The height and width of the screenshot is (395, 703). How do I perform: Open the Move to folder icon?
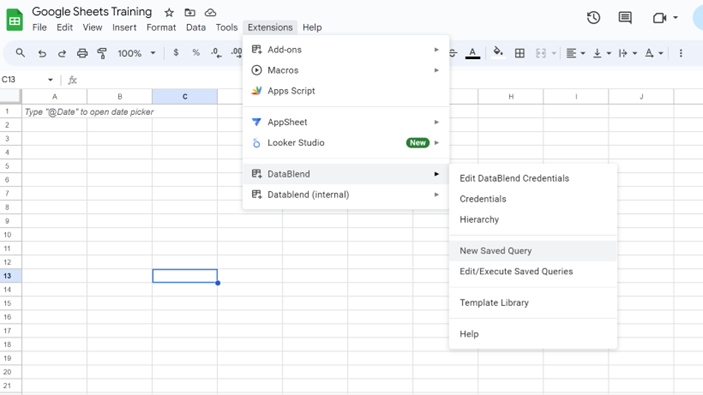190,13
